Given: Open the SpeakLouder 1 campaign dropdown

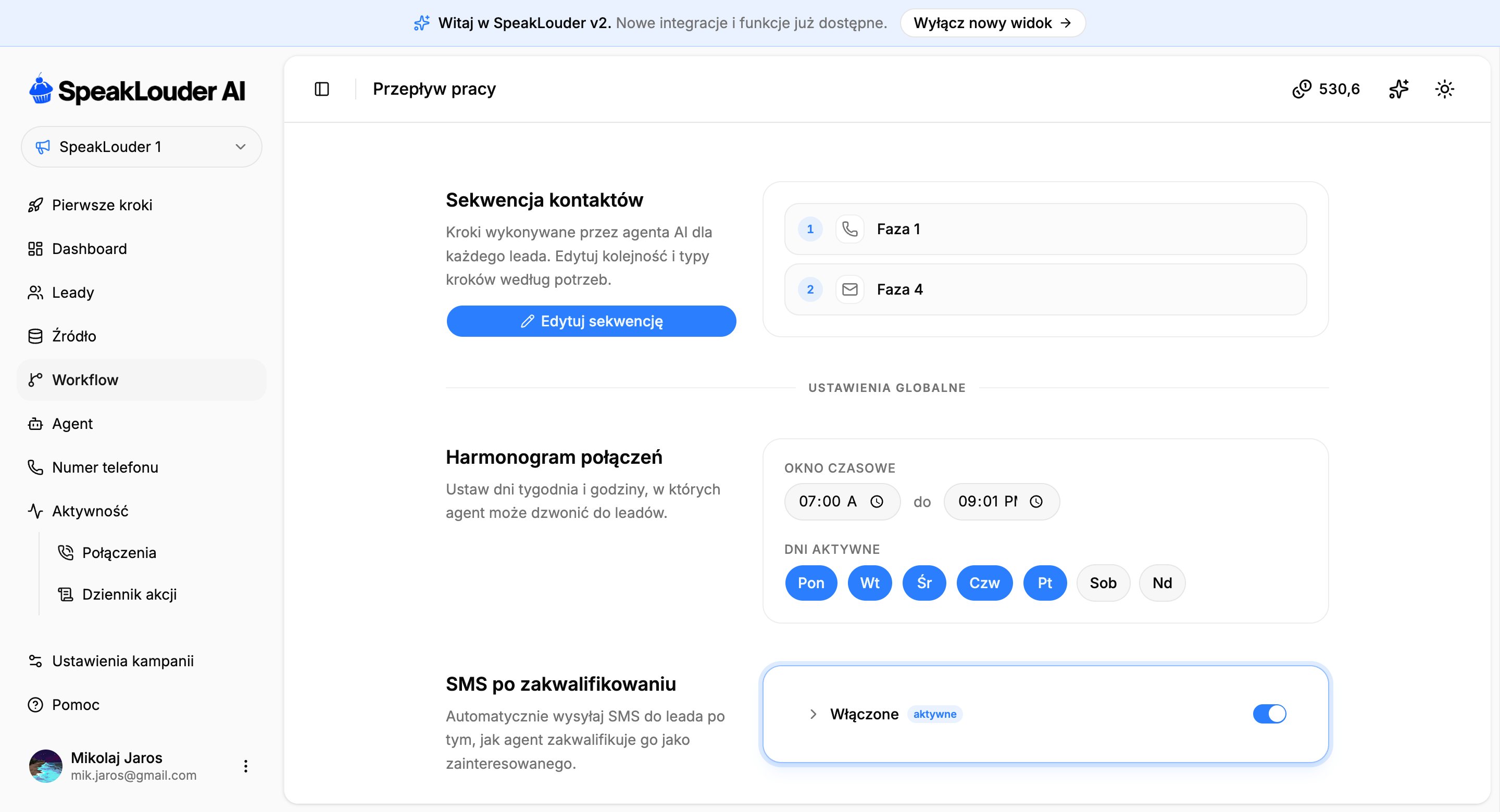Looking at the screenshot, I should coord(142,147).
